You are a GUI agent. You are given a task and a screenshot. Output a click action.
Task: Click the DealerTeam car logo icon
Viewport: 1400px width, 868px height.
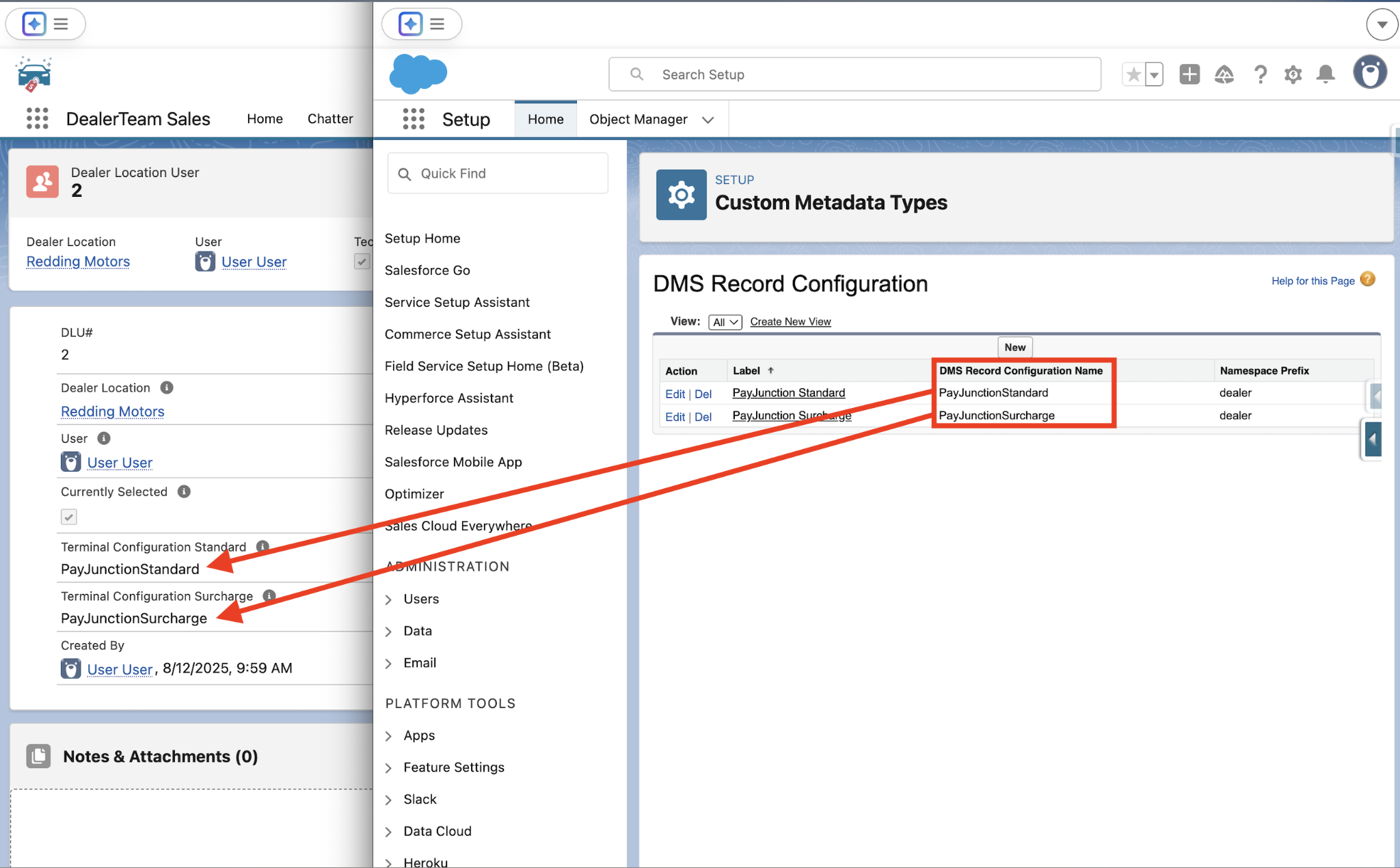click(x=33, y=74)
